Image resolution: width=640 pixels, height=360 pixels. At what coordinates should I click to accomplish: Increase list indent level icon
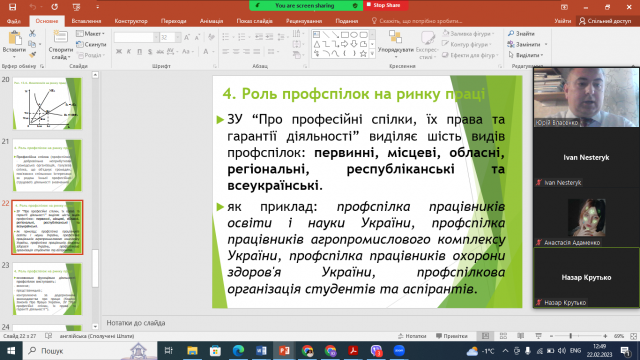(x=269, y=37)
